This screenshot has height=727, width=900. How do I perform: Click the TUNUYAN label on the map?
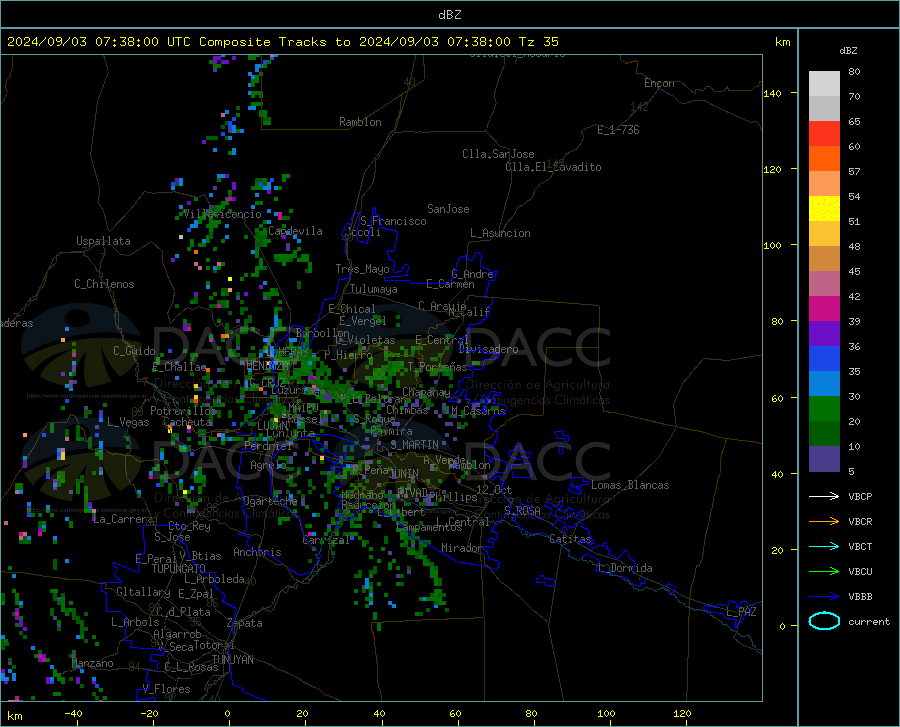coord(232,659)
